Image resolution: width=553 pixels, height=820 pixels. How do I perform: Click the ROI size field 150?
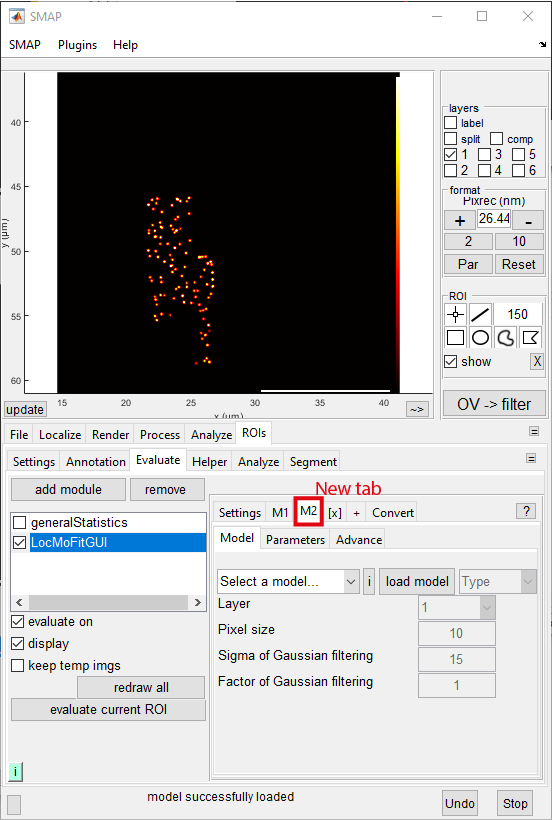(517, 314)
